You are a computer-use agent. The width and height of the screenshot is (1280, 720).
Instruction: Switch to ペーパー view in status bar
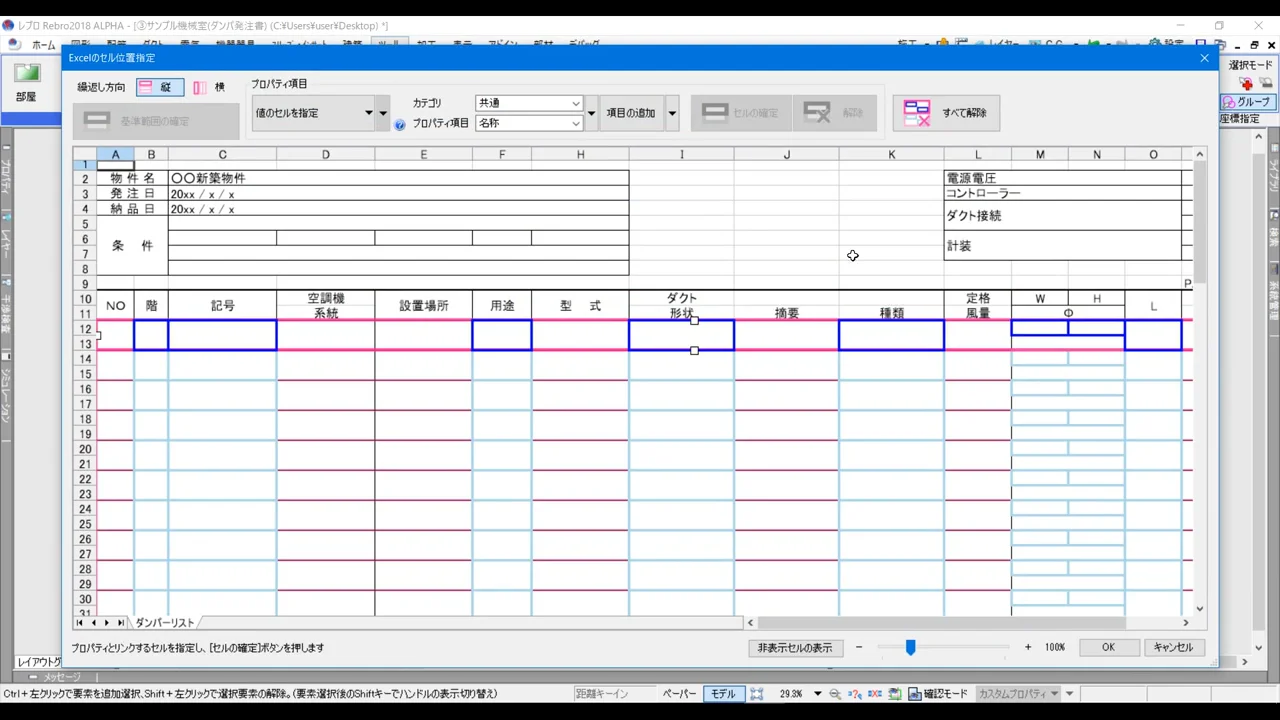point(679,694)
